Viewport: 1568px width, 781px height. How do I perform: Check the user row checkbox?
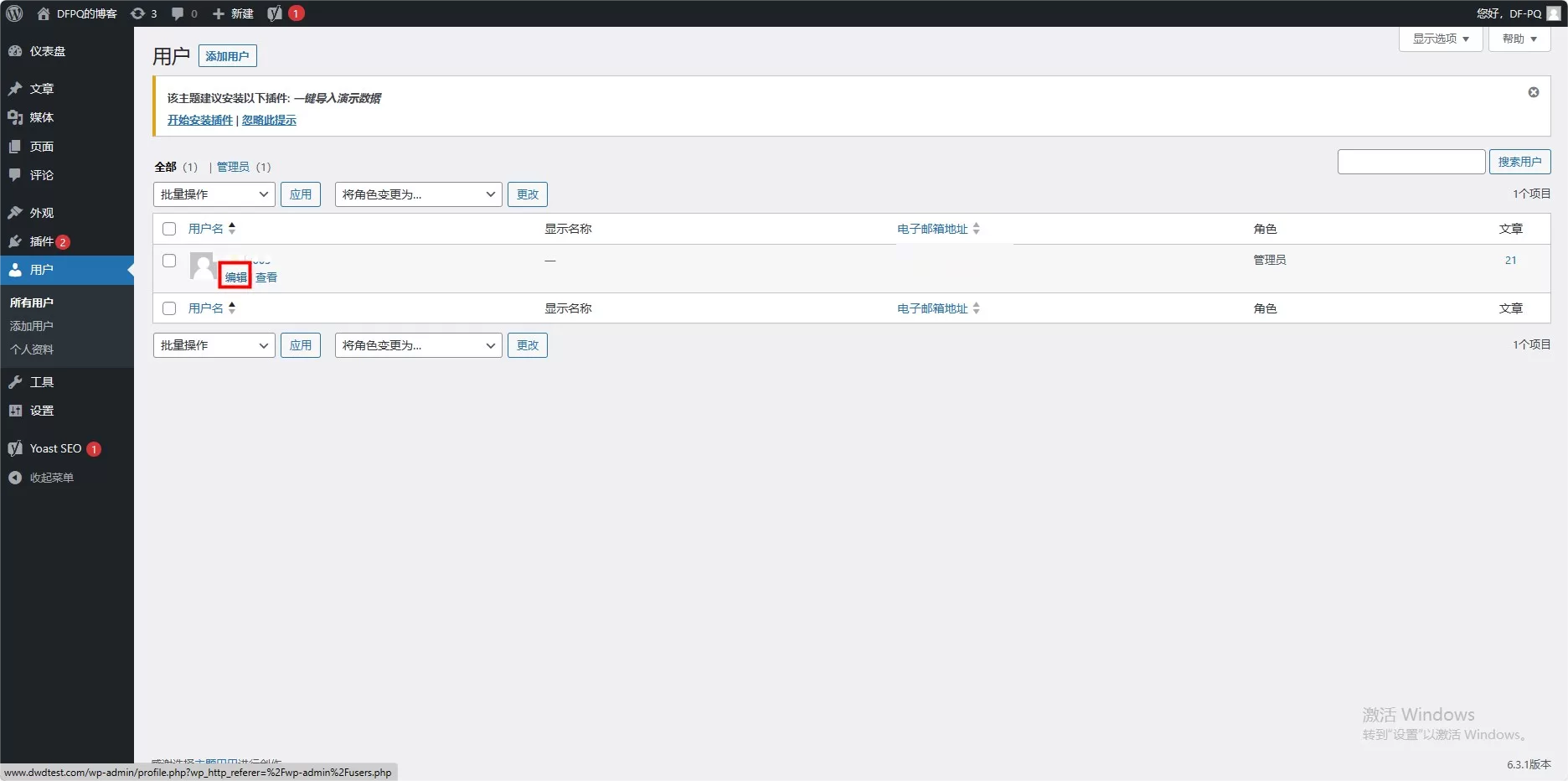169,261
